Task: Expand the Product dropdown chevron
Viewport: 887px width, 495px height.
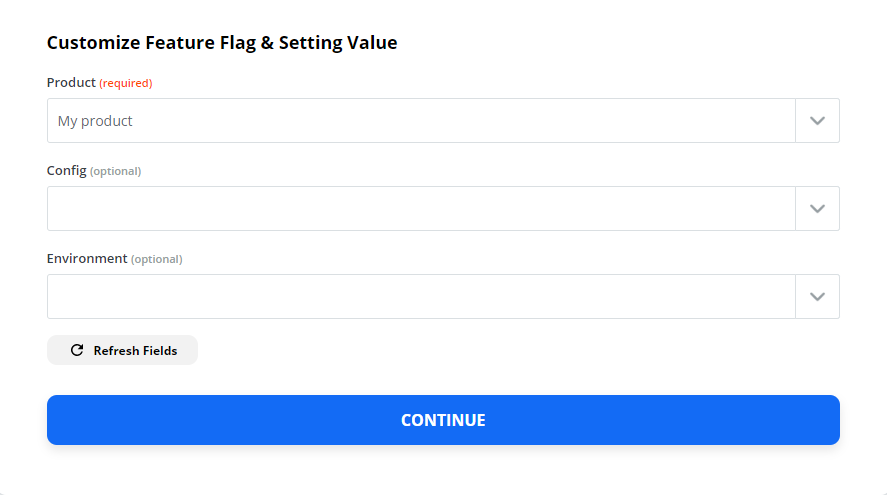Action: [x=817, y=121]
